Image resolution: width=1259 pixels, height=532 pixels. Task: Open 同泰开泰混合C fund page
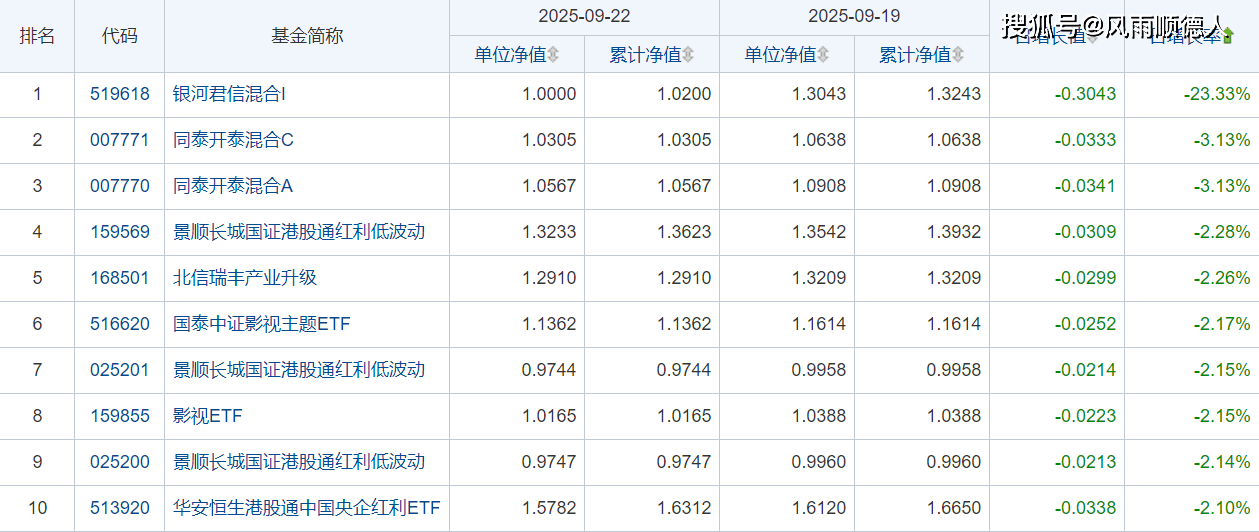coord(233,140)
